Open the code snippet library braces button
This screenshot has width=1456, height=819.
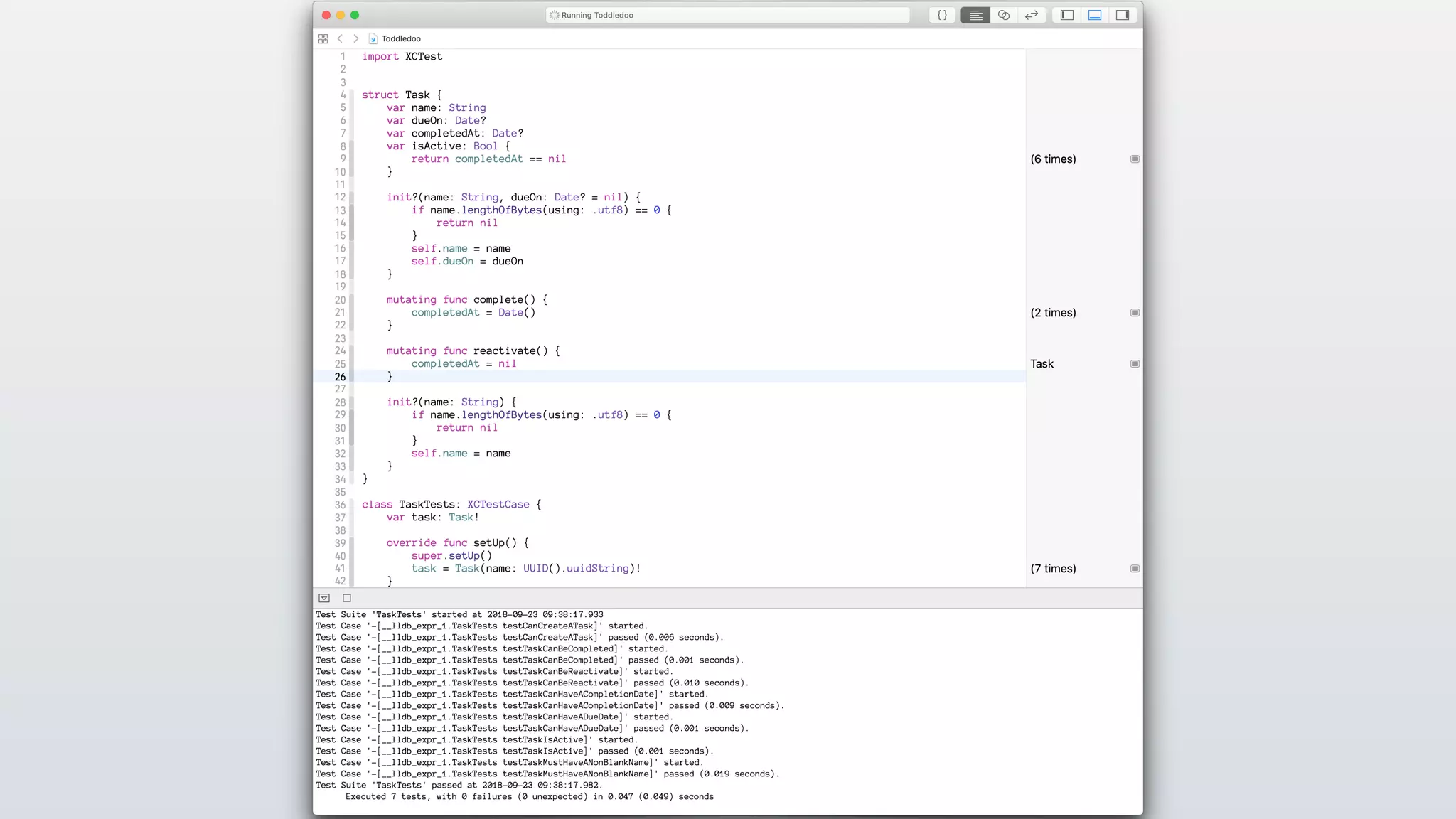click(x=942, y=15)
